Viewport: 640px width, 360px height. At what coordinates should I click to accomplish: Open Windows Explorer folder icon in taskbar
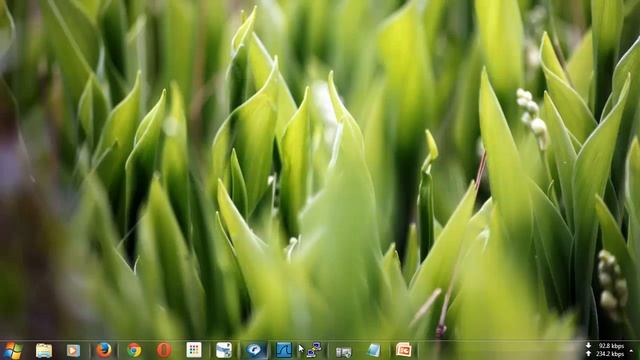44,351
